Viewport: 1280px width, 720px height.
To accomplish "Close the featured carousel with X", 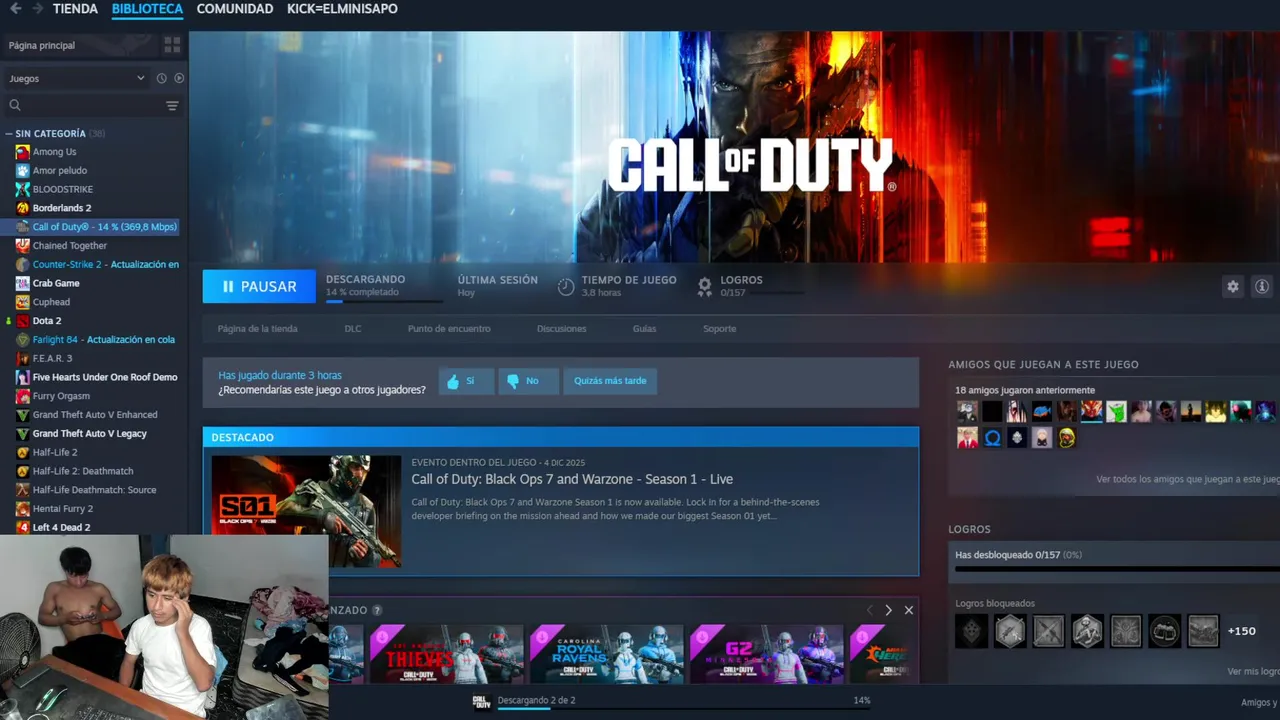I will point(908,610).
